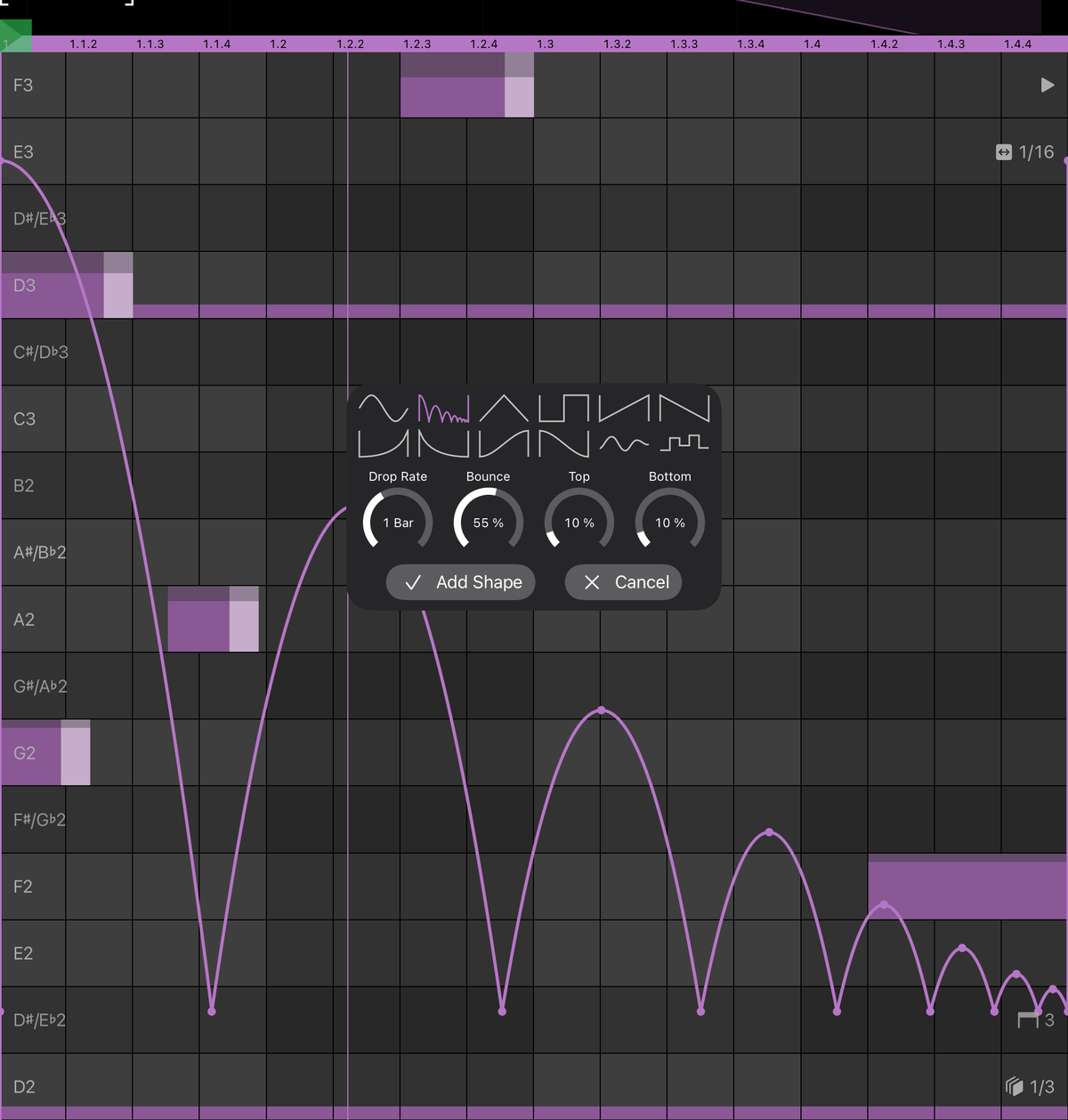Image resolution: width=1068 pixels, height=1120 pixels.
Task: Click timeline position 1.2
Action: [x=279, y=44]
